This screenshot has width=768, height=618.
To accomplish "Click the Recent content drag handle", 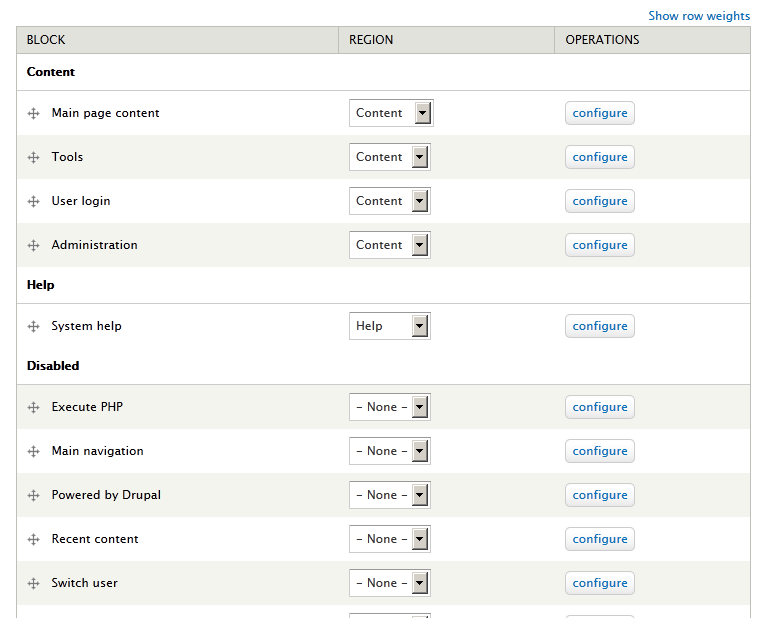I will tap(34, 540).
